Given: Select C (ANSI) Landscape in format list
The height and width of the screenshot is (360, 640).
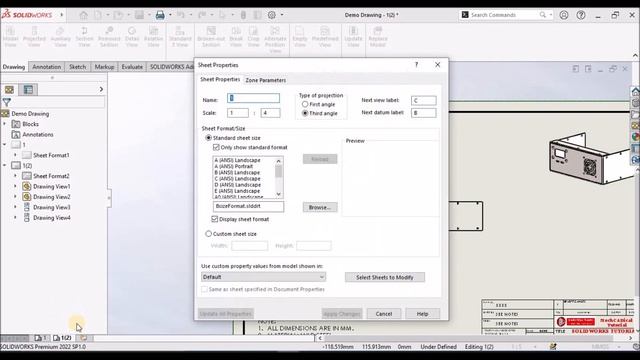Looking at the screenshot, I should point(237,178).
